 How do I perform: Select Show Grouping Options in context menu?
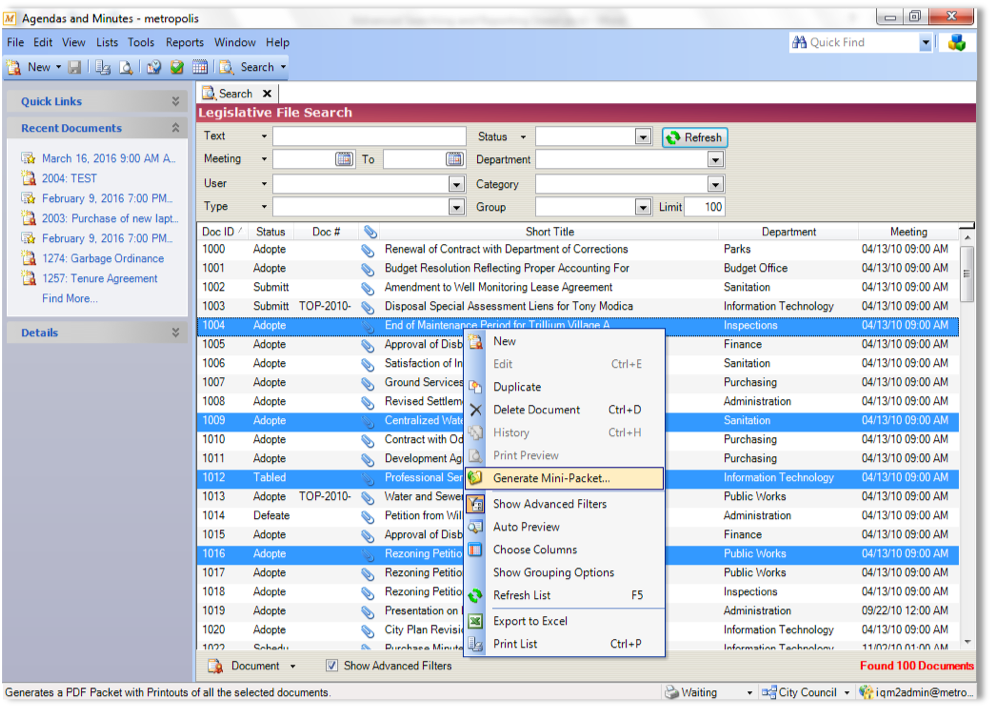(564, 573)
